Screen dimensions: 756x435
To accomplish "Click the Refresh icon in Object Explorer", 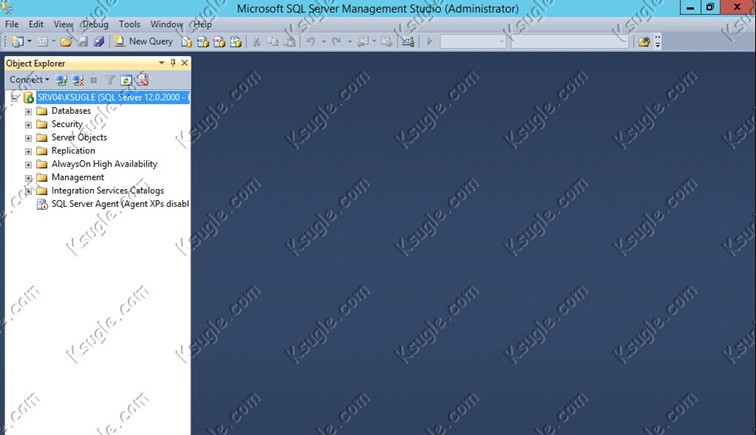I will [x=126, y=80].
